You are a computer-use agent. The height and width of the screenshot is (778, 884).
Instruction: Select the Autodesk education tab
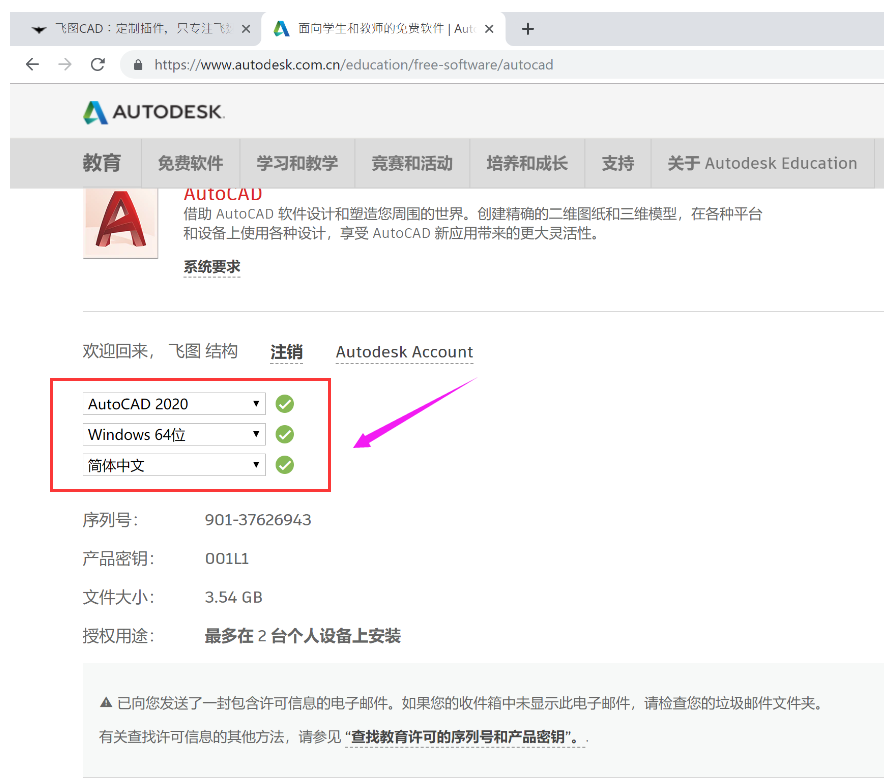click(383, 29)
